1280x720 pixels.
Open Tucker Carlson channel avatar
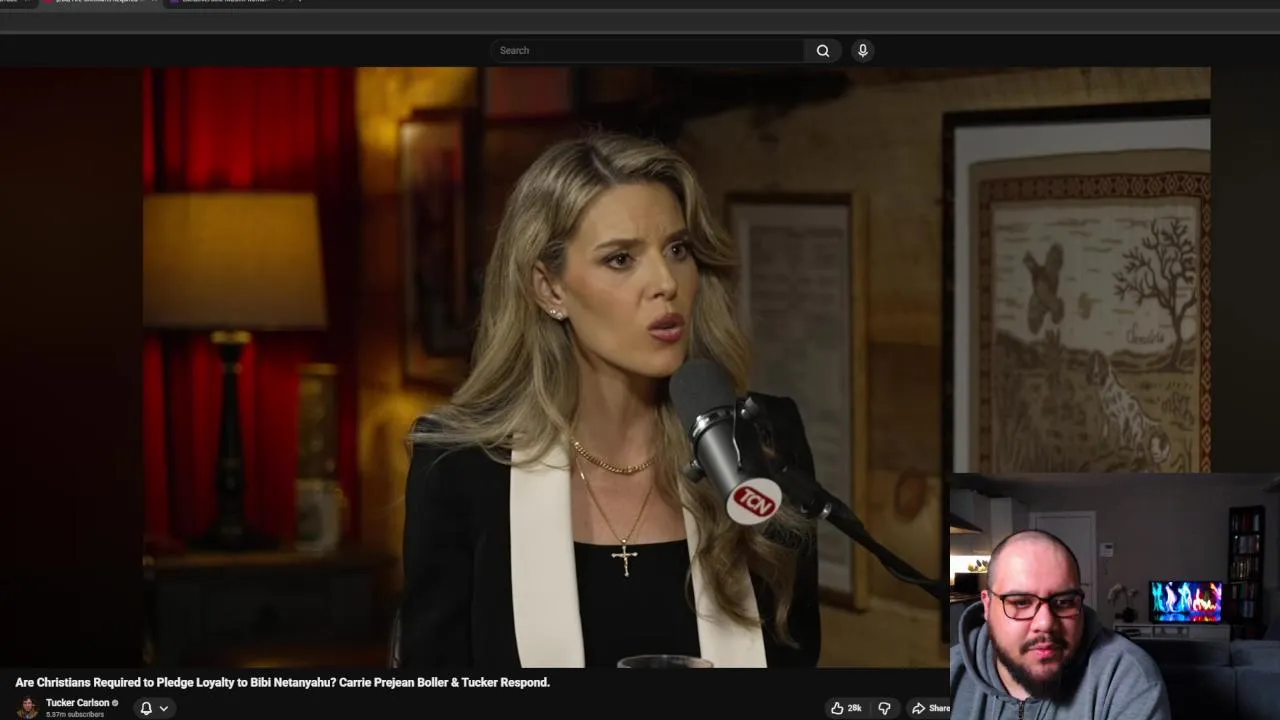point(28,707)
